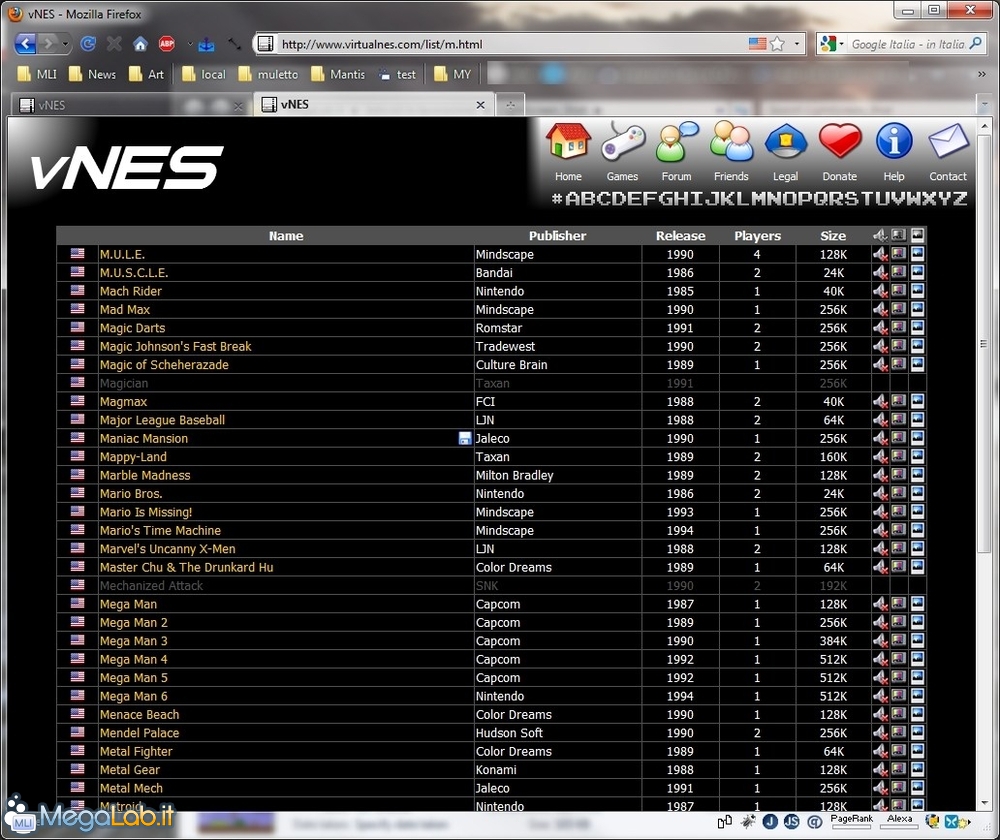1000x840 pixels.
Task: Jump to the letter Z game list
Action: (x=960, y=198)
